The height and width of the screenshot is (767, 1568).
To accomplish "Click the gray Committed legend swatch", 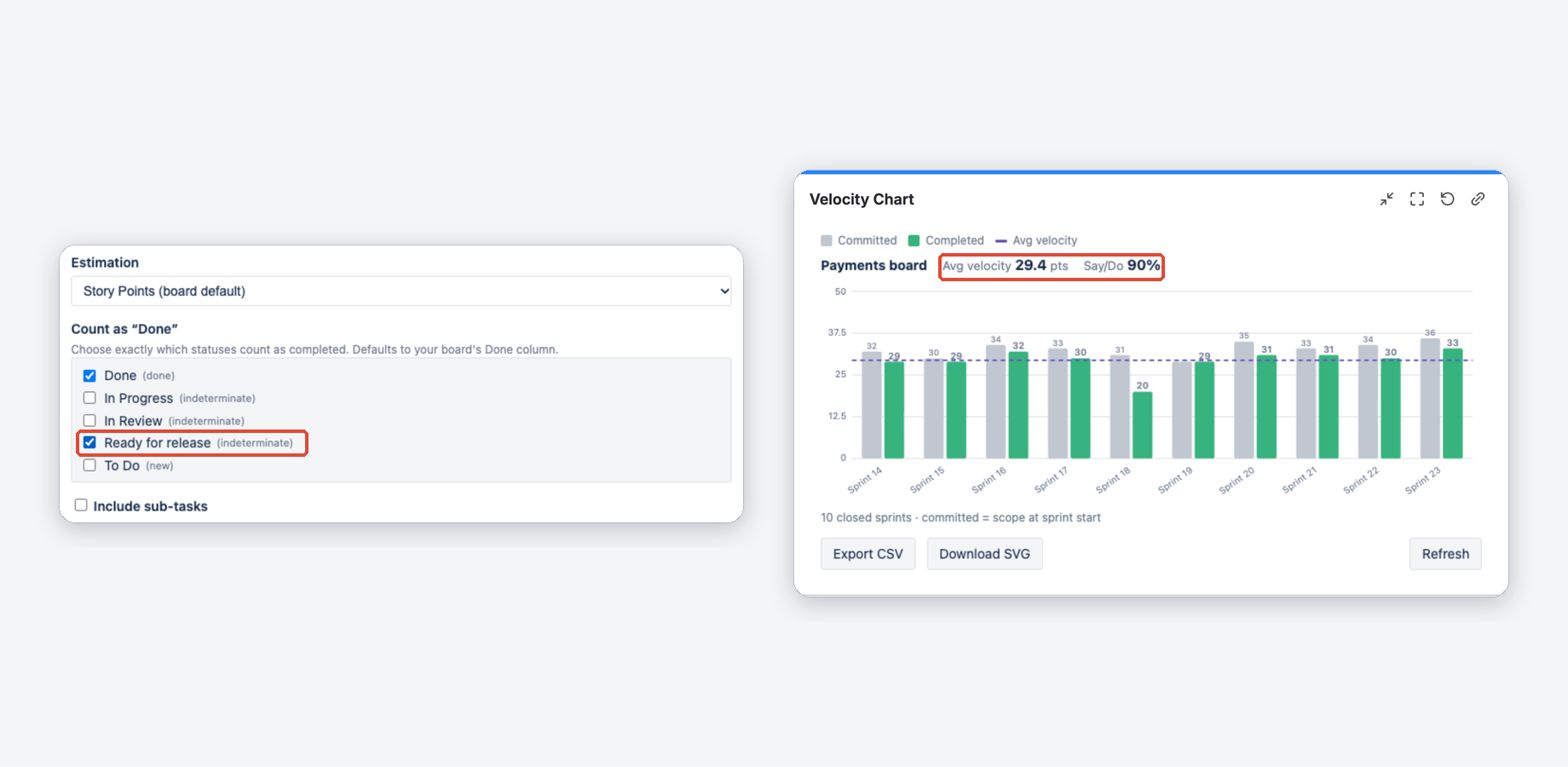I will (x=827, y=240).
